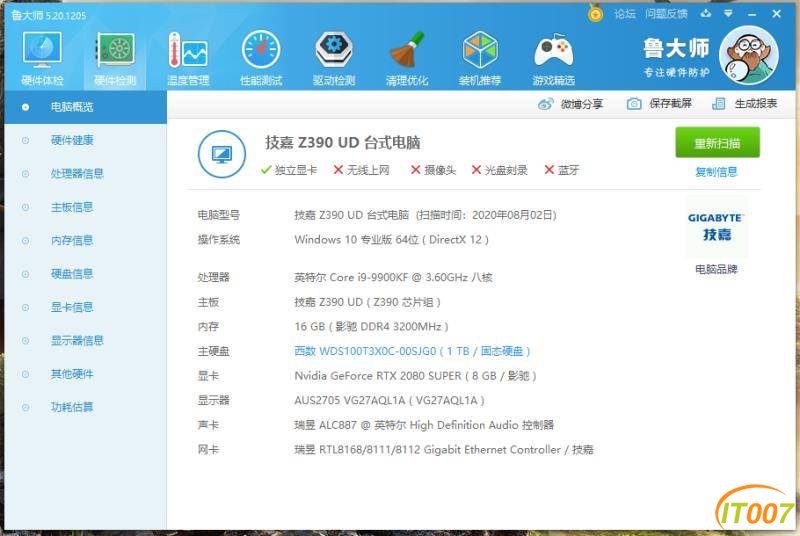Click the 技嘉 Z390 UD motherboard value
This screenshot has height=536, width=800.
(x=367, y=302)
